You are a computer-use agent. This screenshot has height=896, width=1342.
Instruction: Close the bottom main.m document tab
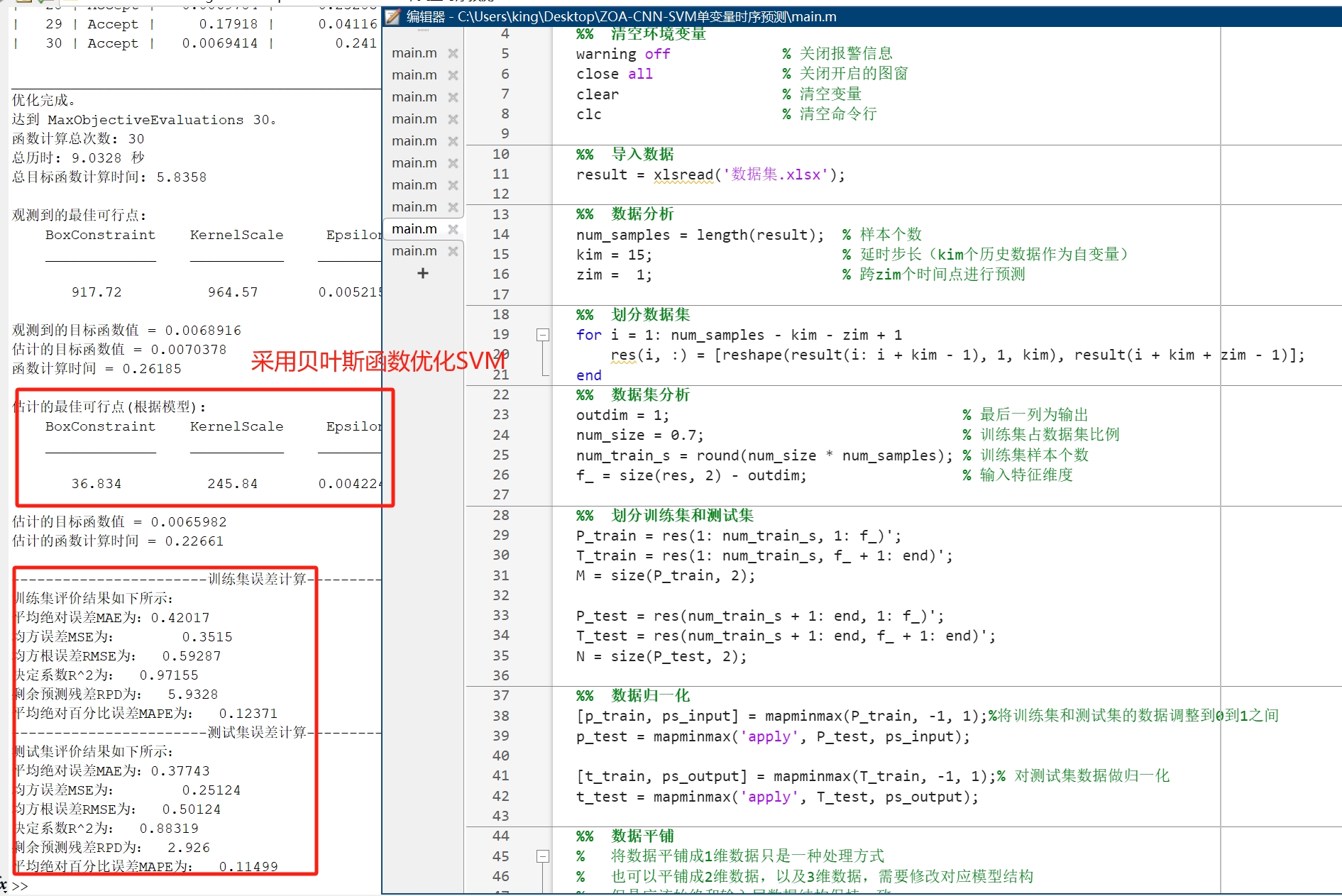tap(453, 250)
